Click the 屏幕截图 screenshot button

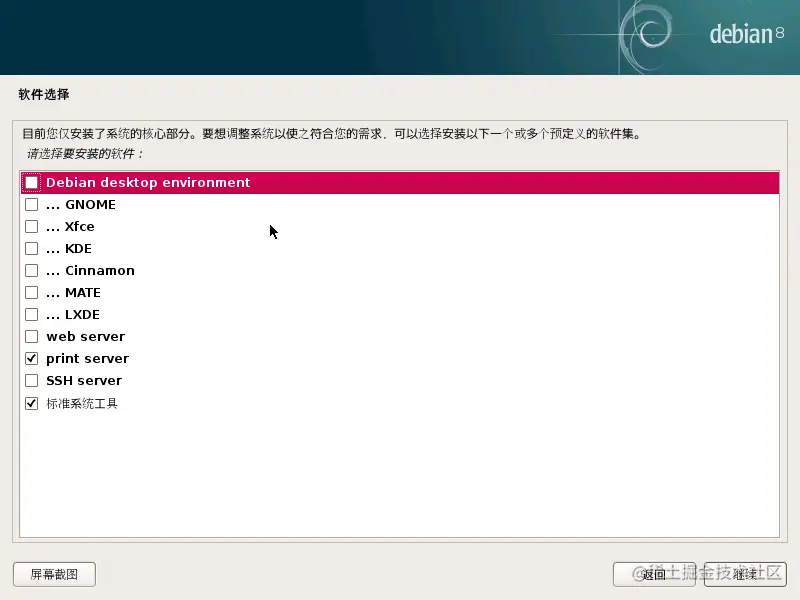(54, 574)
